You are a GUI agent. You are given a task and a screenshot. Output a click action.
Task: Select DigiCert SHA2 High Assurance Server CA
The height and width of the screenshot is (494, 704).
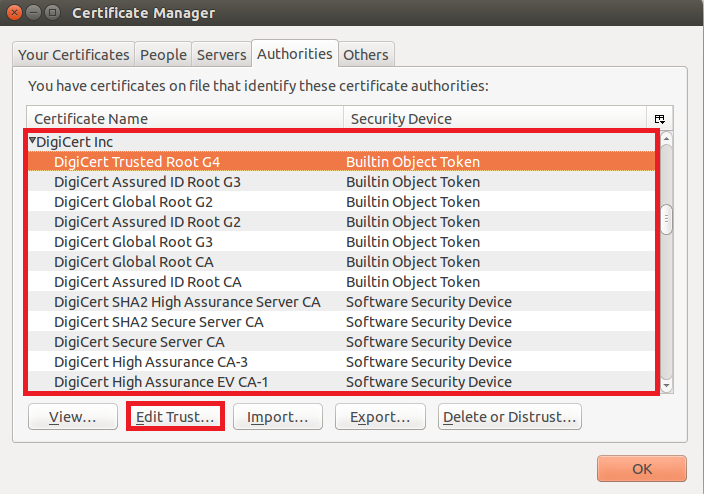click(341, 302)
